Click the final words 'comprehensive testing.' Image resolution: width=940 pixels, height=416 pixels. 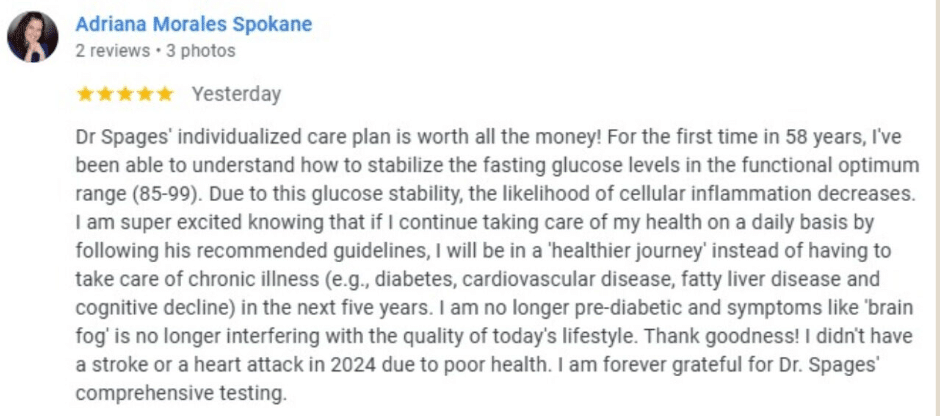point(181,394)
